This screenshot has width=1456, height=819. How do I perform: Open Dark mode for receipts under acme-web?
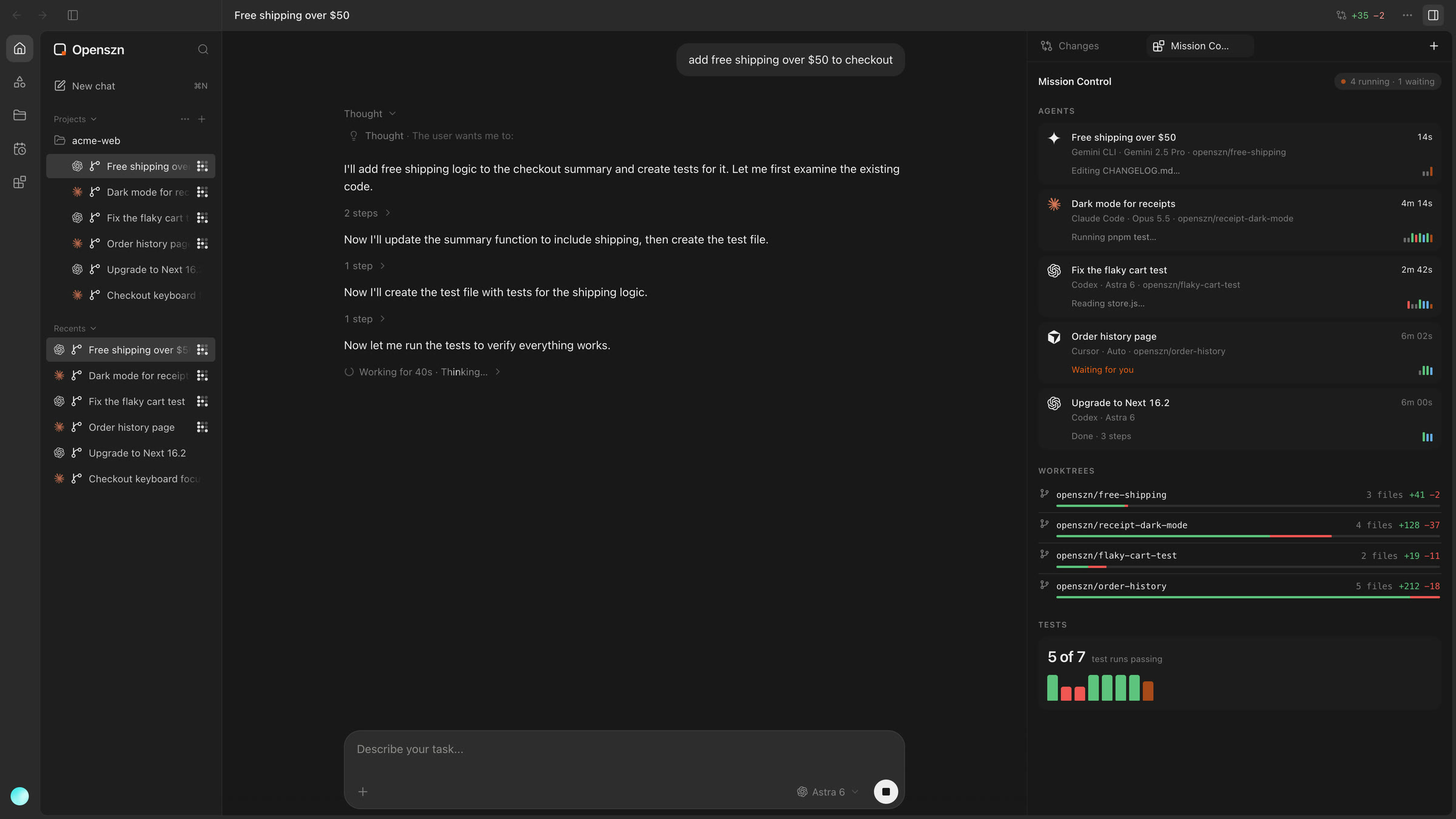click(130, 192)
